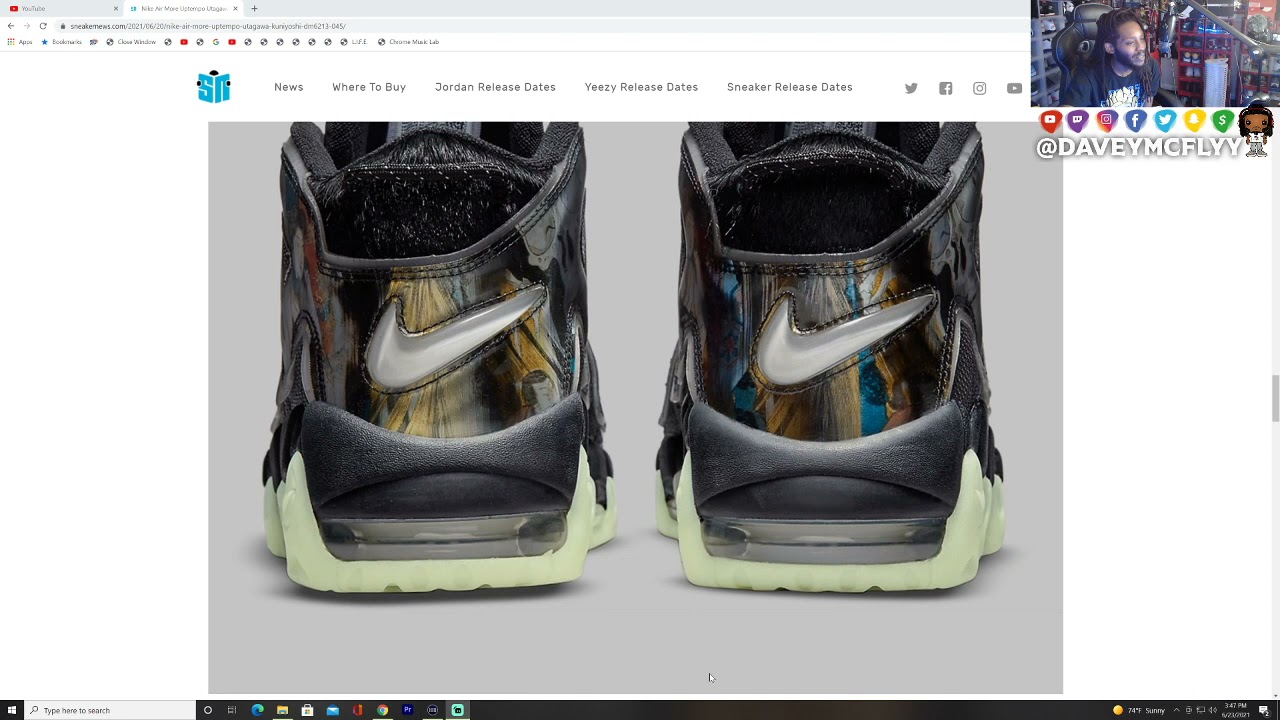Click the page vertical scrollbar thumb

click(x=1275, y=399)
